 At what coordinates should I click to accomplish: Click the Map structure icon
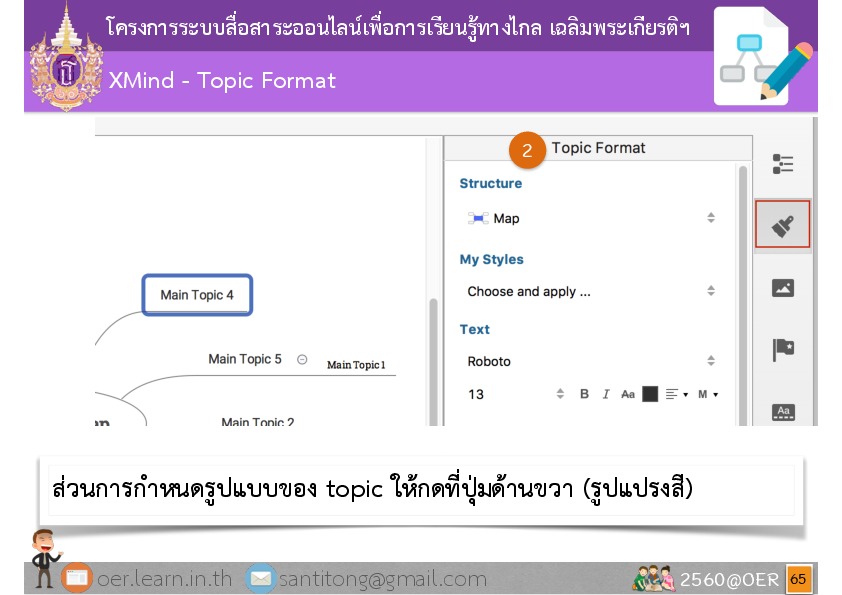[x=478, y=218]
